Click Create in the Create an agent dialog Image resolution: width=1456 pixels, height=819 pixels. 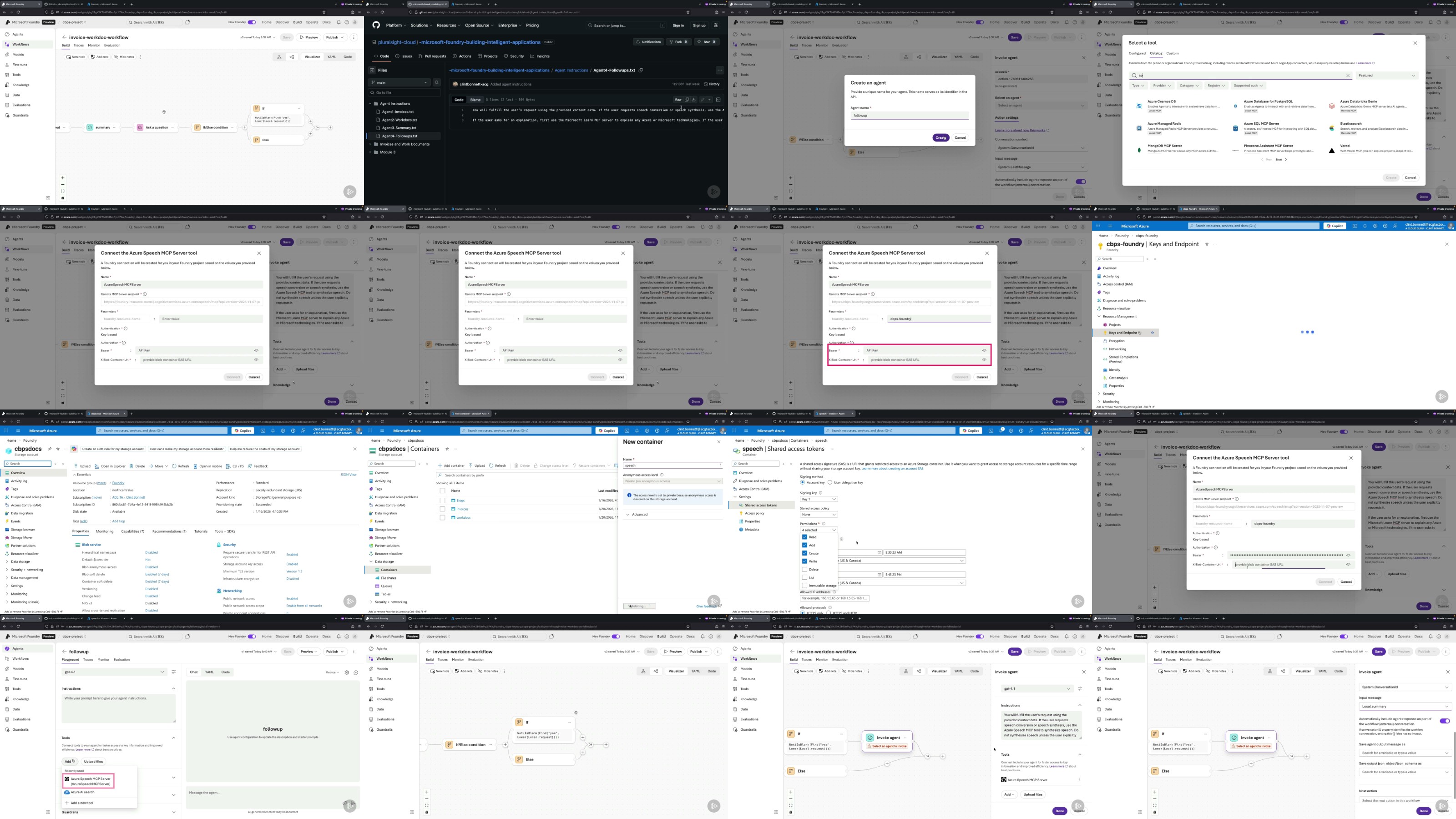pyautogui.click(x=940, y=138)
